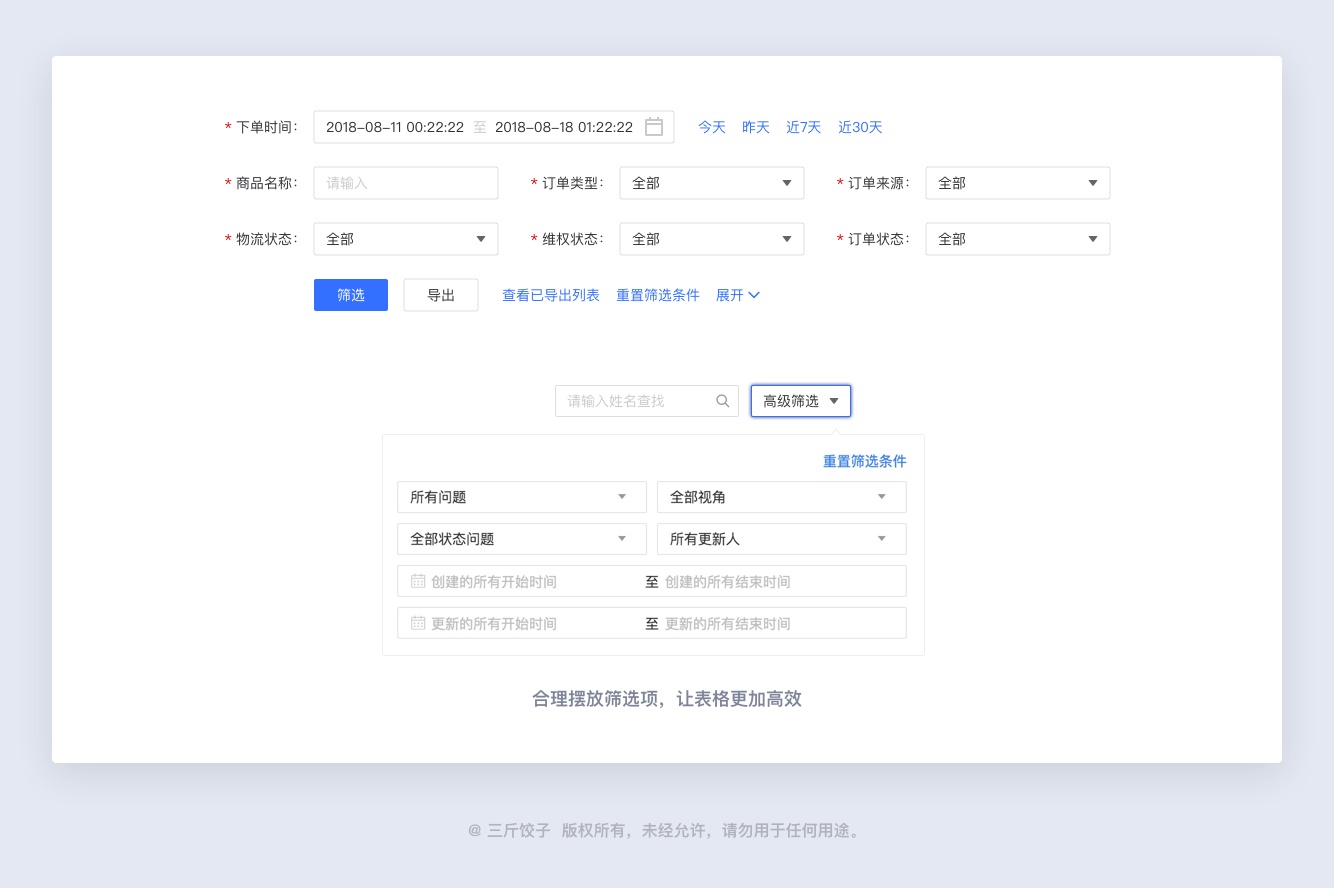1334x888 pixels.
Task: Click 创建的所有结束时间 date field
Action: (728, 581)
